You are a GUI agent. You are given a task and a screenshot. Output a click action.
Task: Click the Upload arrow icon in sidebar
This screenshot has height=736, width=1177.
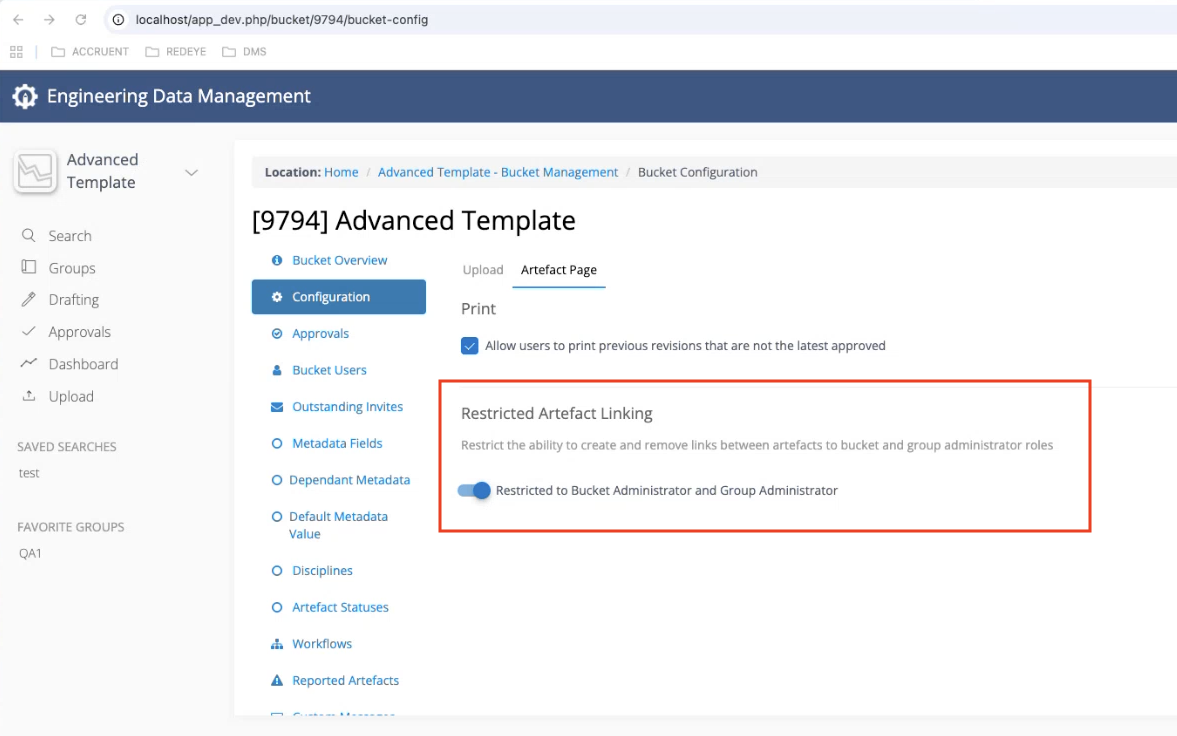pyautogui.click(x=29, y=396)
